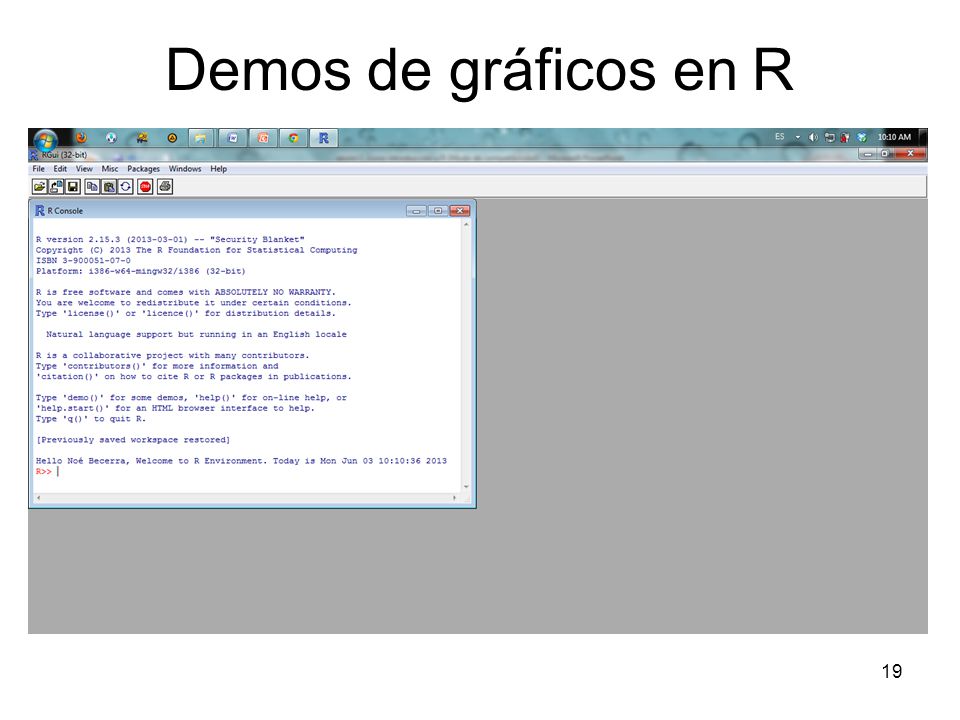The image size is (960, 720).
Task: Click the yellow circular taskbar icon
Action: tap(173, 138)
